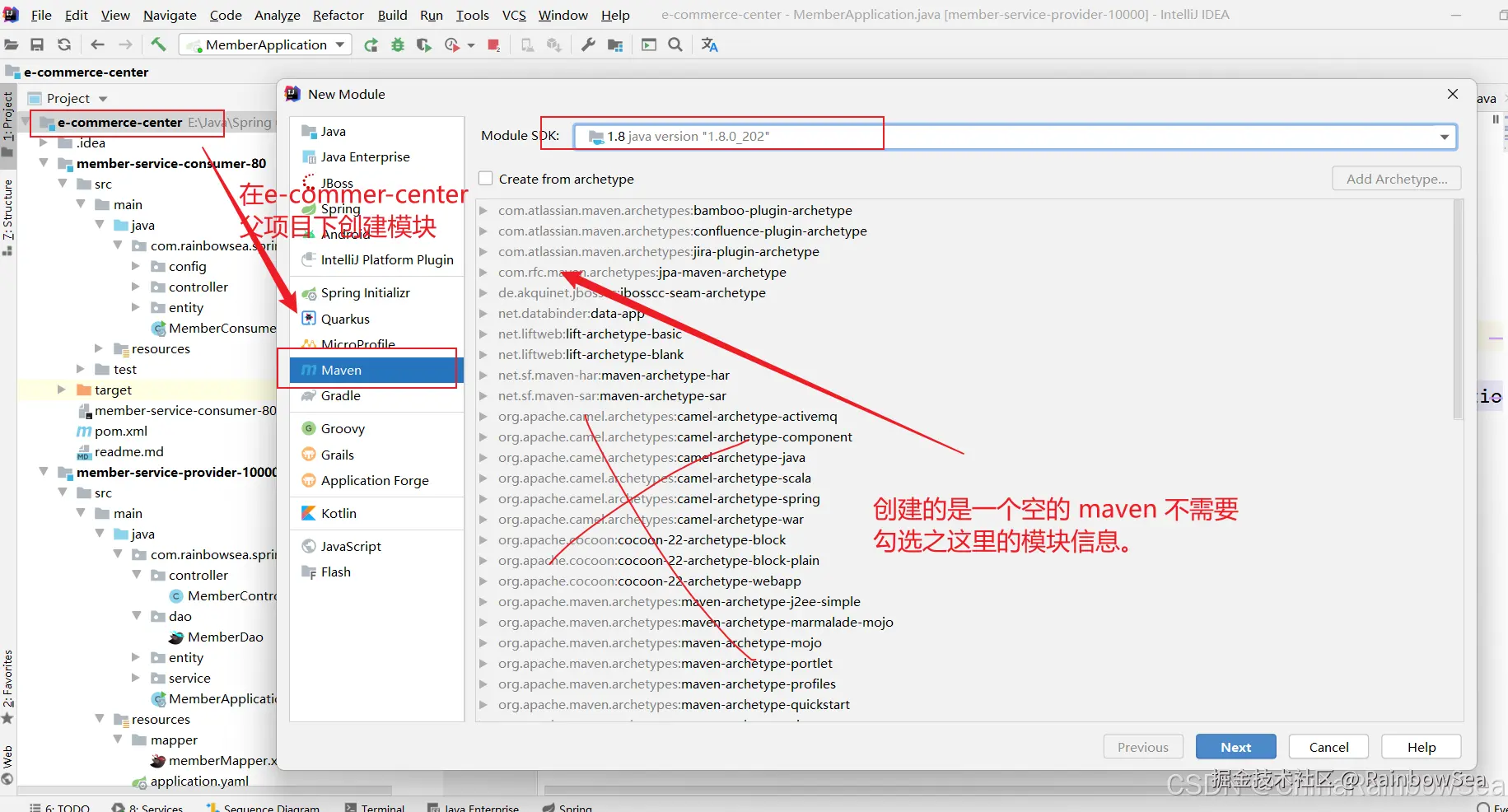Select Java Enterprise module type
This screenshot has height=812, width=1508.
[377, 156]
